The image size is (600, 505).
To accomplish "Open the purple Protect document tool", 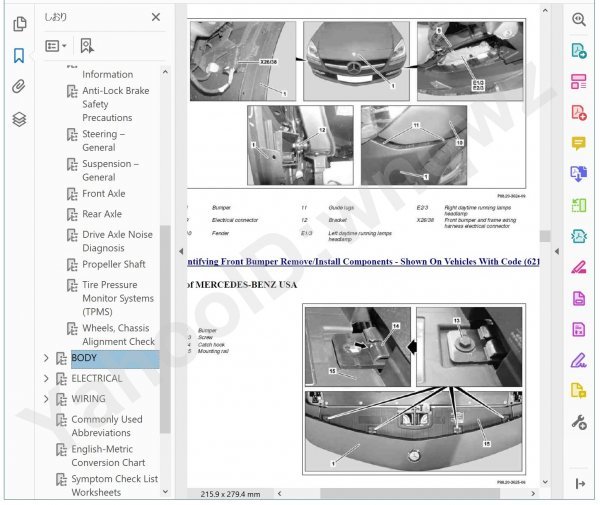I will pyautogui.click(x=579, y=298).
